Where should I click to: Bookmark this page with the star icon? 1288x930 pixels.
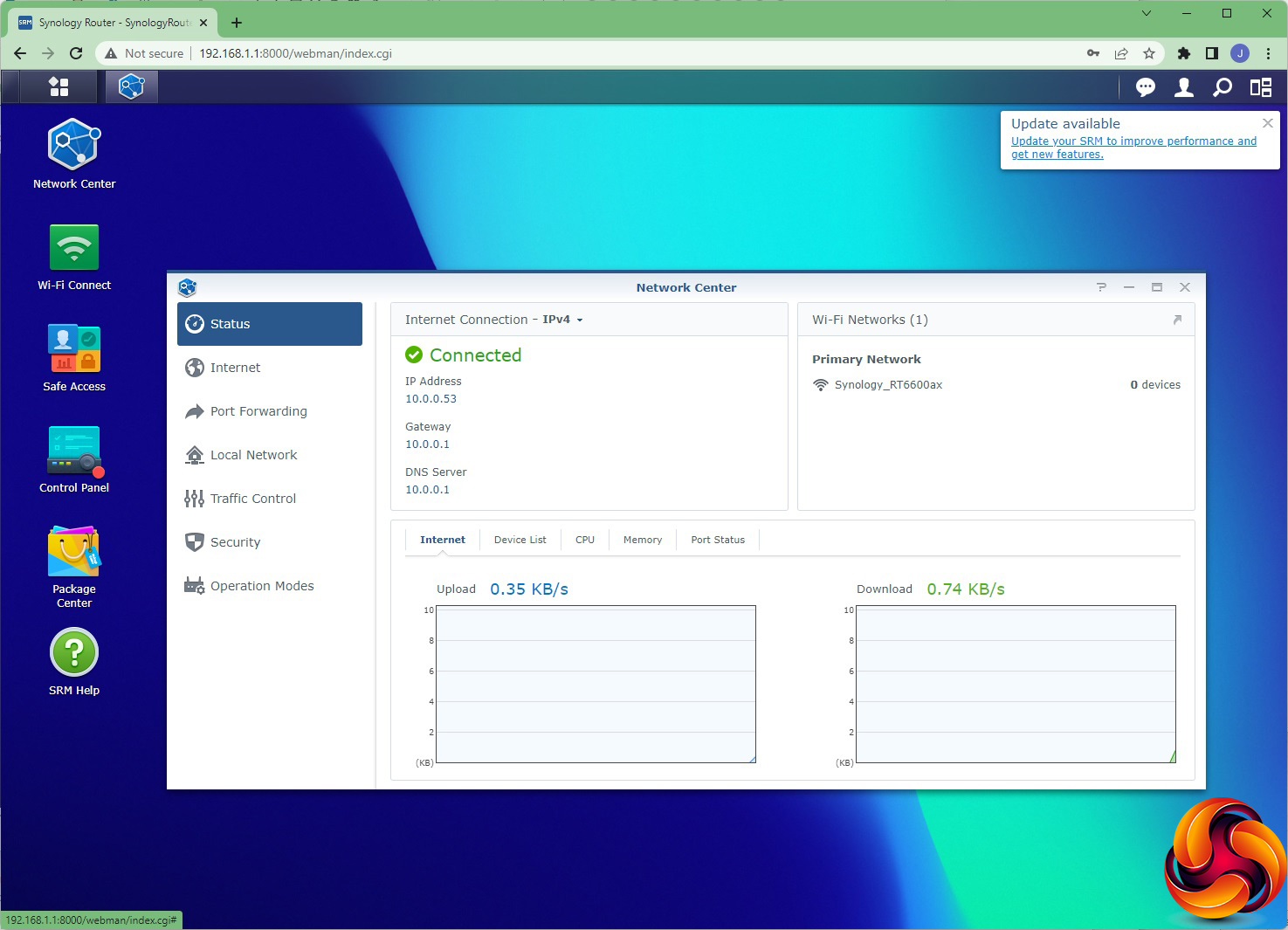click(1149, 53)
